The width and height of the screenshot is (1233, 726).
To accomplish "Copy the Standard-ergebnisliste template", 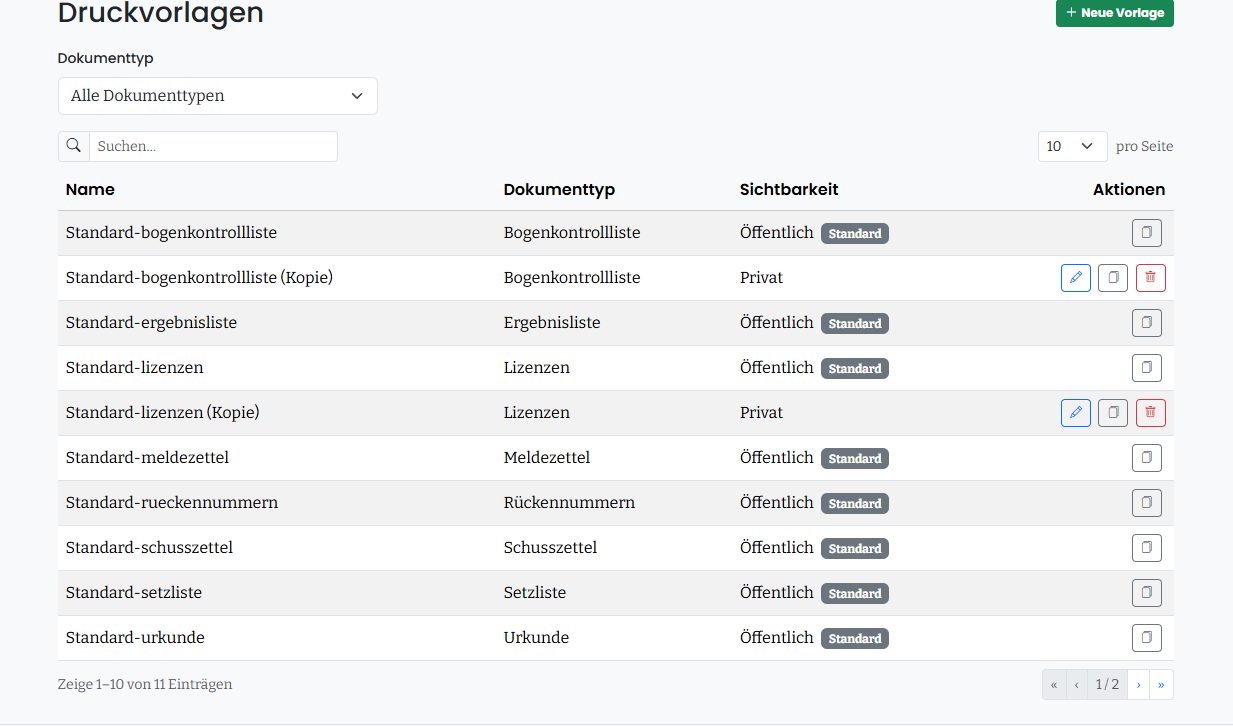I will (x=1147, y=323).
